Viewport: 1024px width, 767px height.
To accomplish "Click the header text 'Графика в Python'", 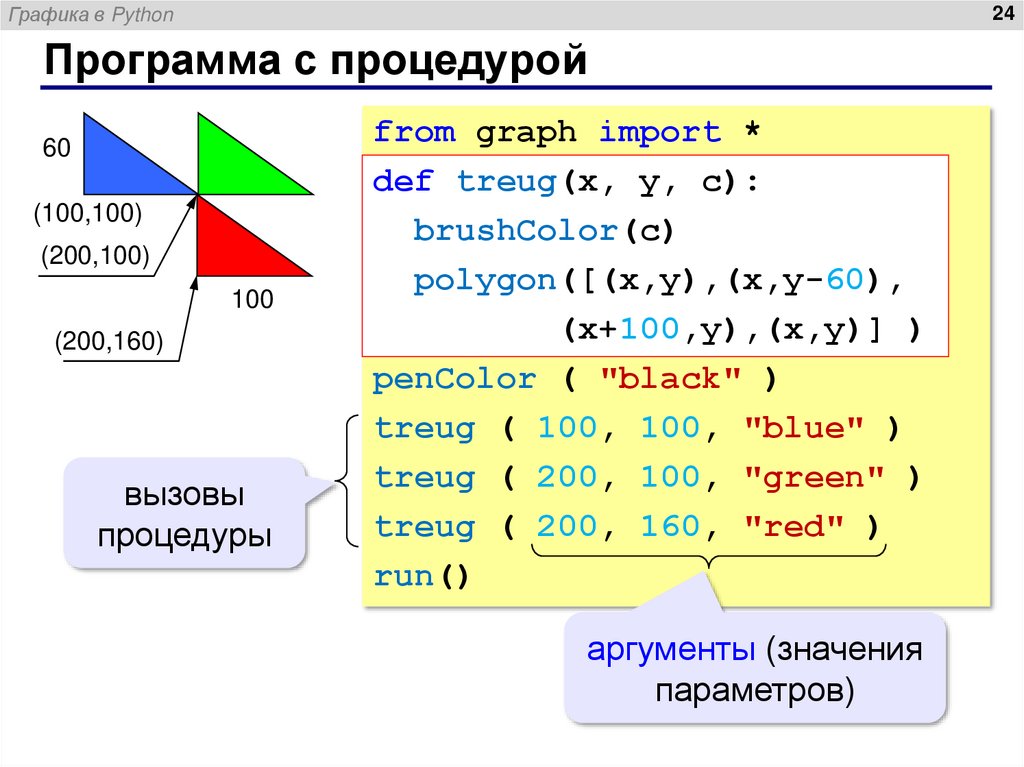I will coord(91,14).
